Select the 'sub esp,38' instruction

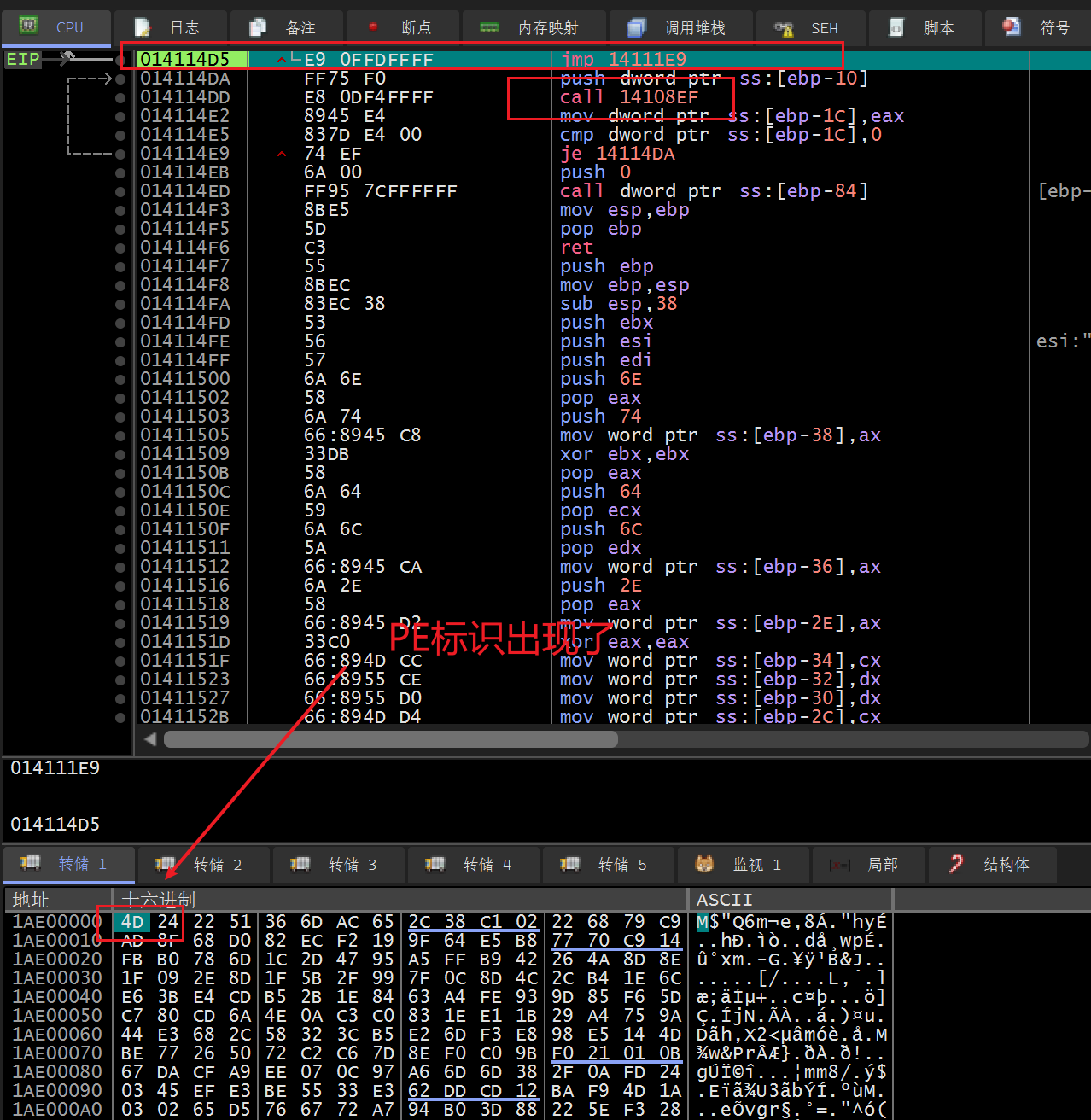pos(618,304)
